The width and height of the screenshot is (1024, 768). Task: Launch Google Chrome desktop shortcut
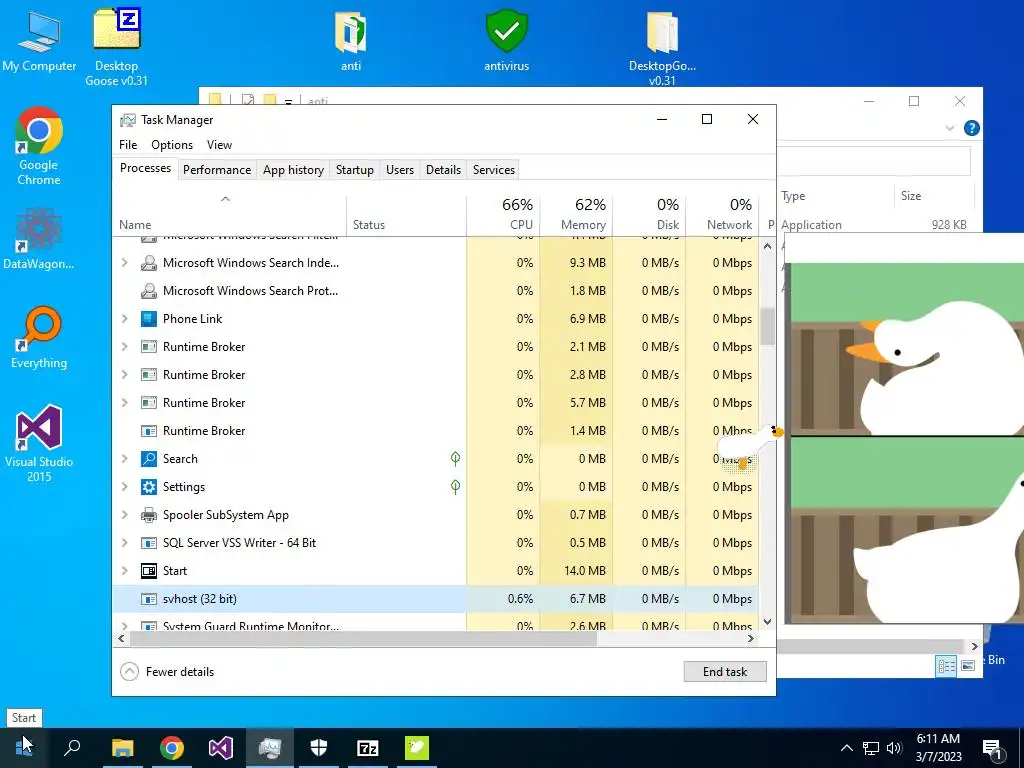[39, 146]
